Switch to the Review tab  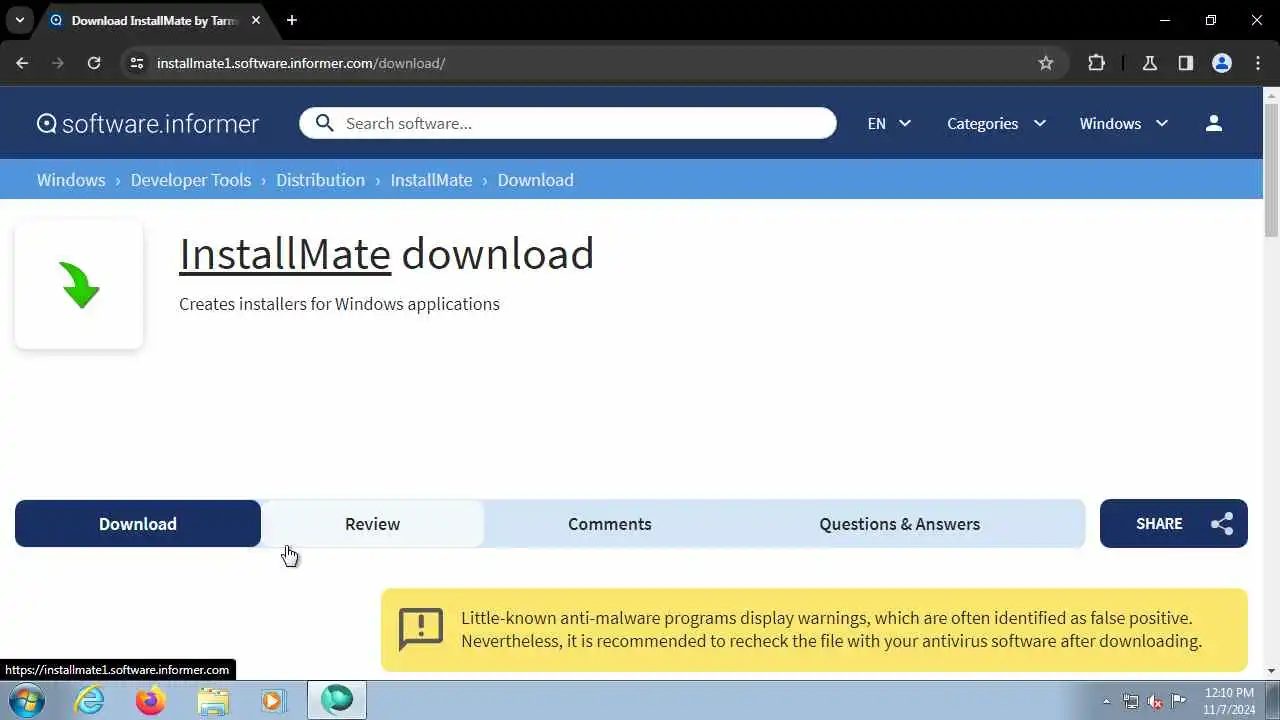(x=372, y=524)
